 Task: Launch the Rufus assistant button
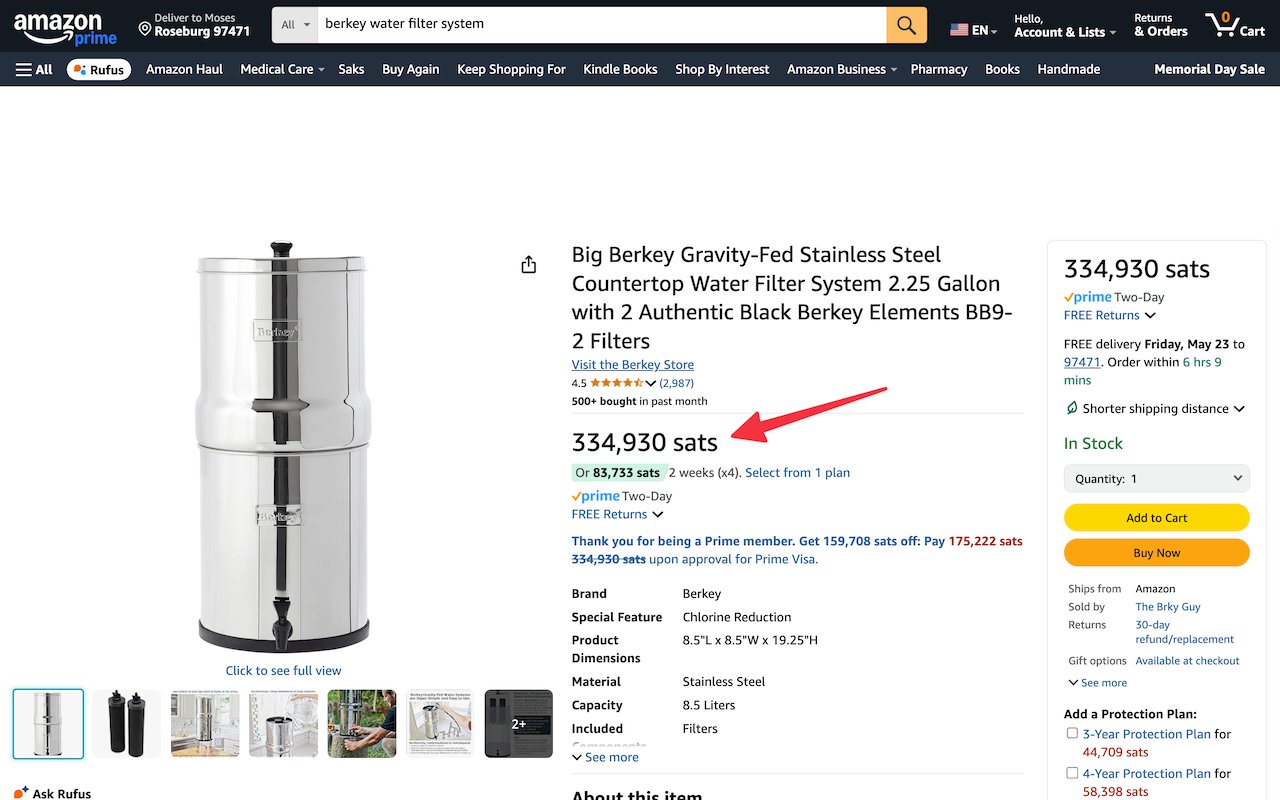click(99, 69)
